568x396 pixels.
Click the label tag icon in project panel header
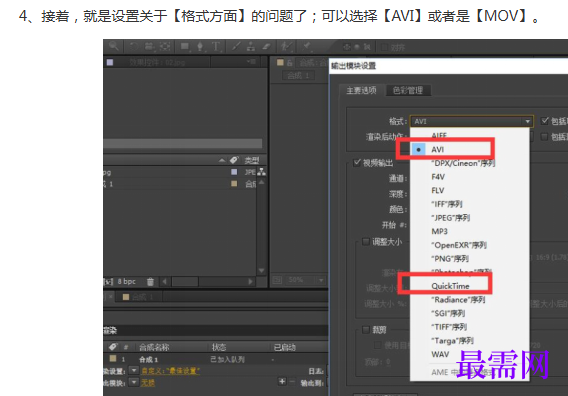[x=234, y=160]
